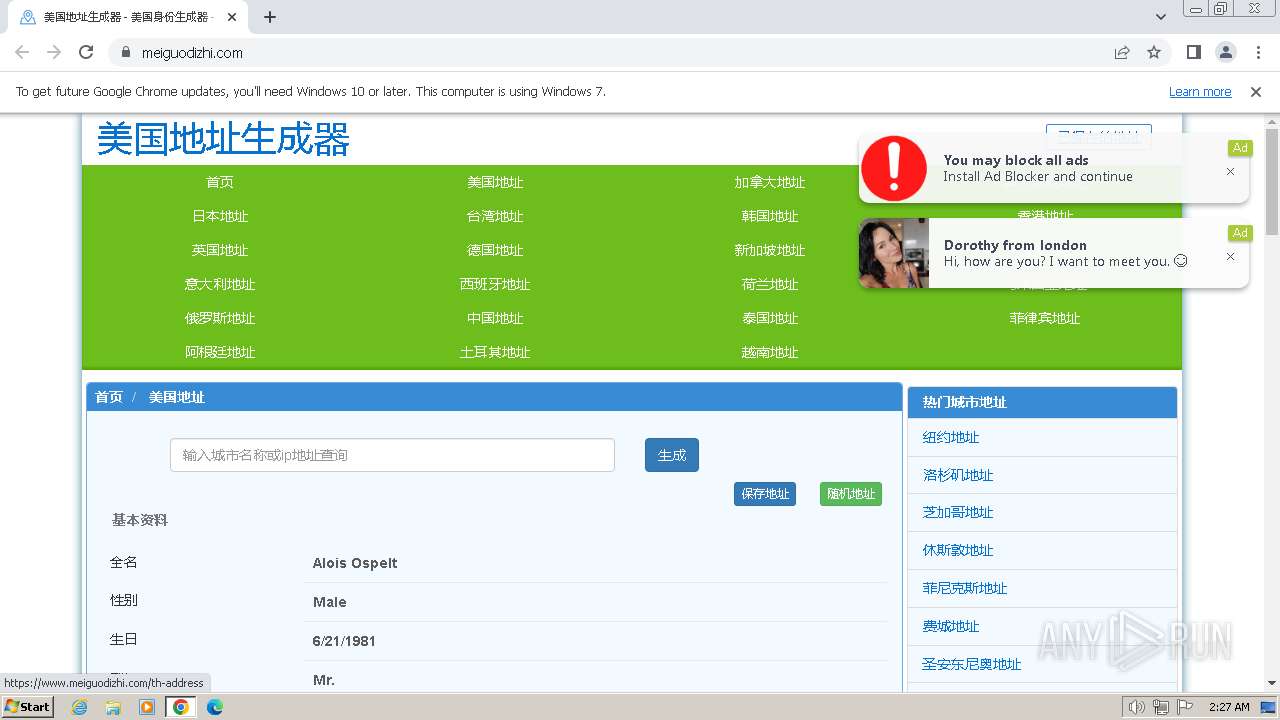
Task: Open 休斯敦地址 in hot cities
Action: point(958,550)
